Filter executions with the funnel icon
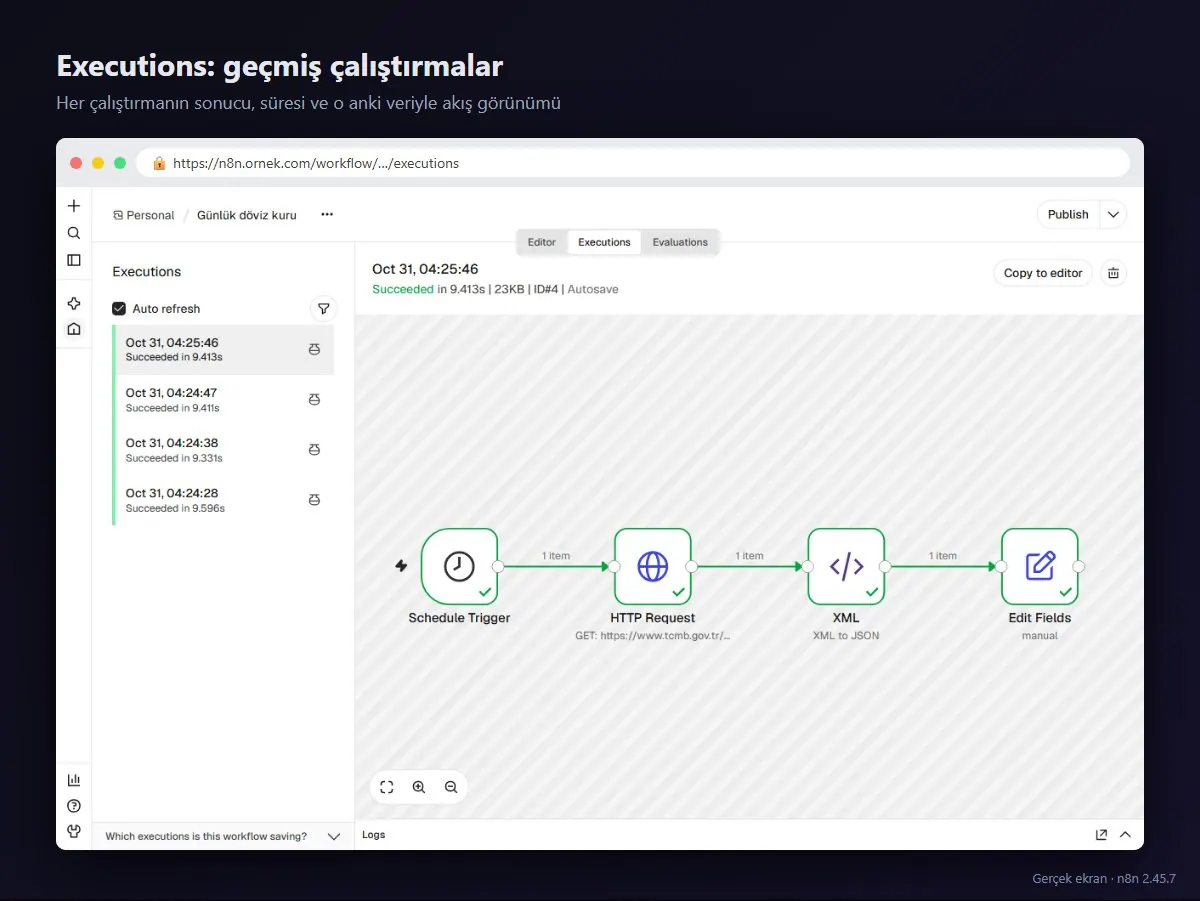Image resolution: width=1200 pixels, height=901 pixels. 323,309
